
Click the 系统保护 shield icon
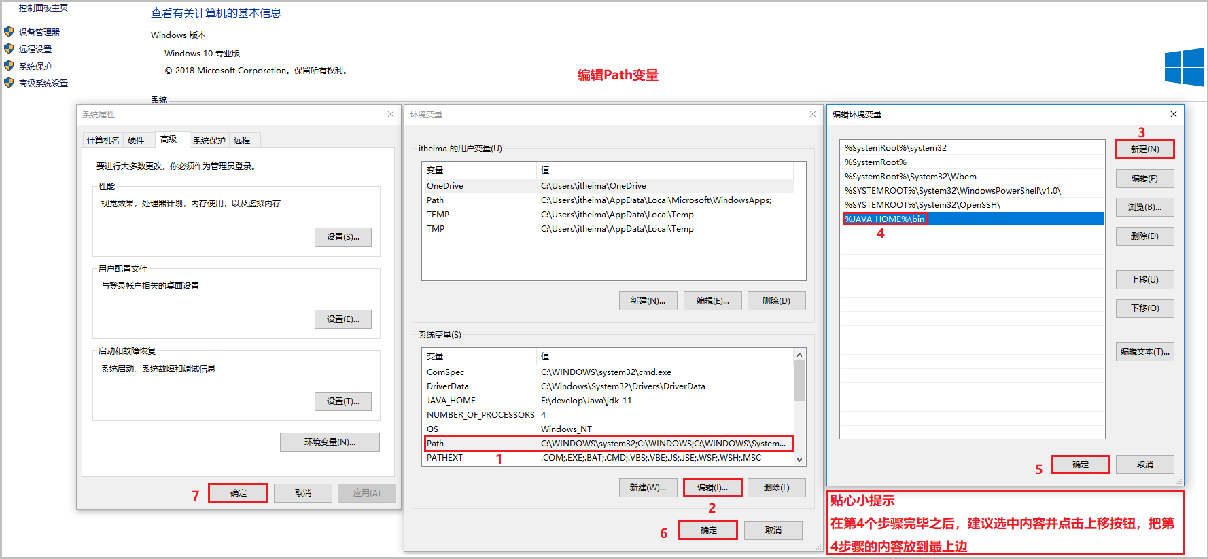coord(9,65)
